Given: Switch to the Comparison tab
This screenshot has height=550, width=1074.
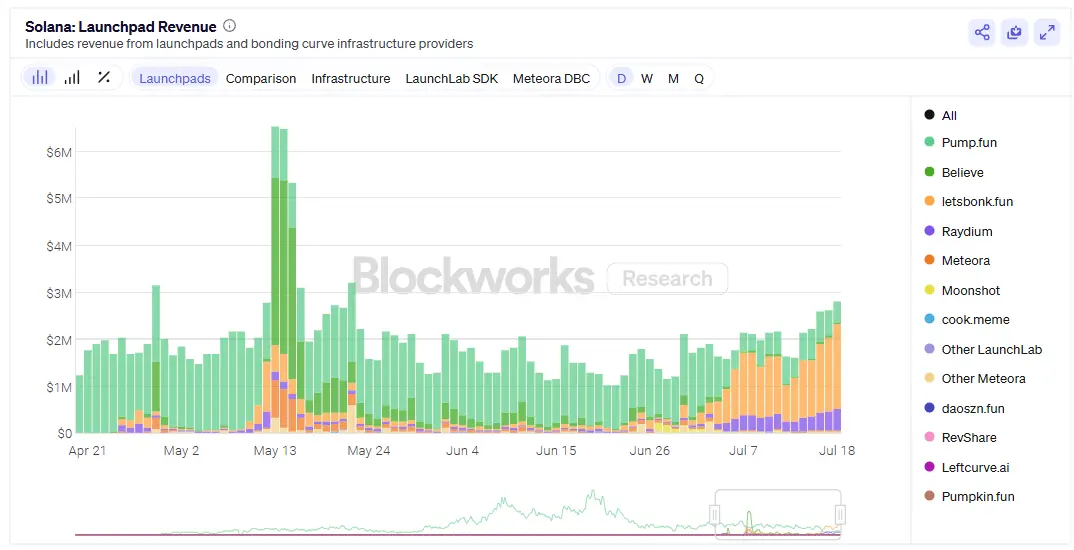Looking at the screenshot, I should 261,78.
